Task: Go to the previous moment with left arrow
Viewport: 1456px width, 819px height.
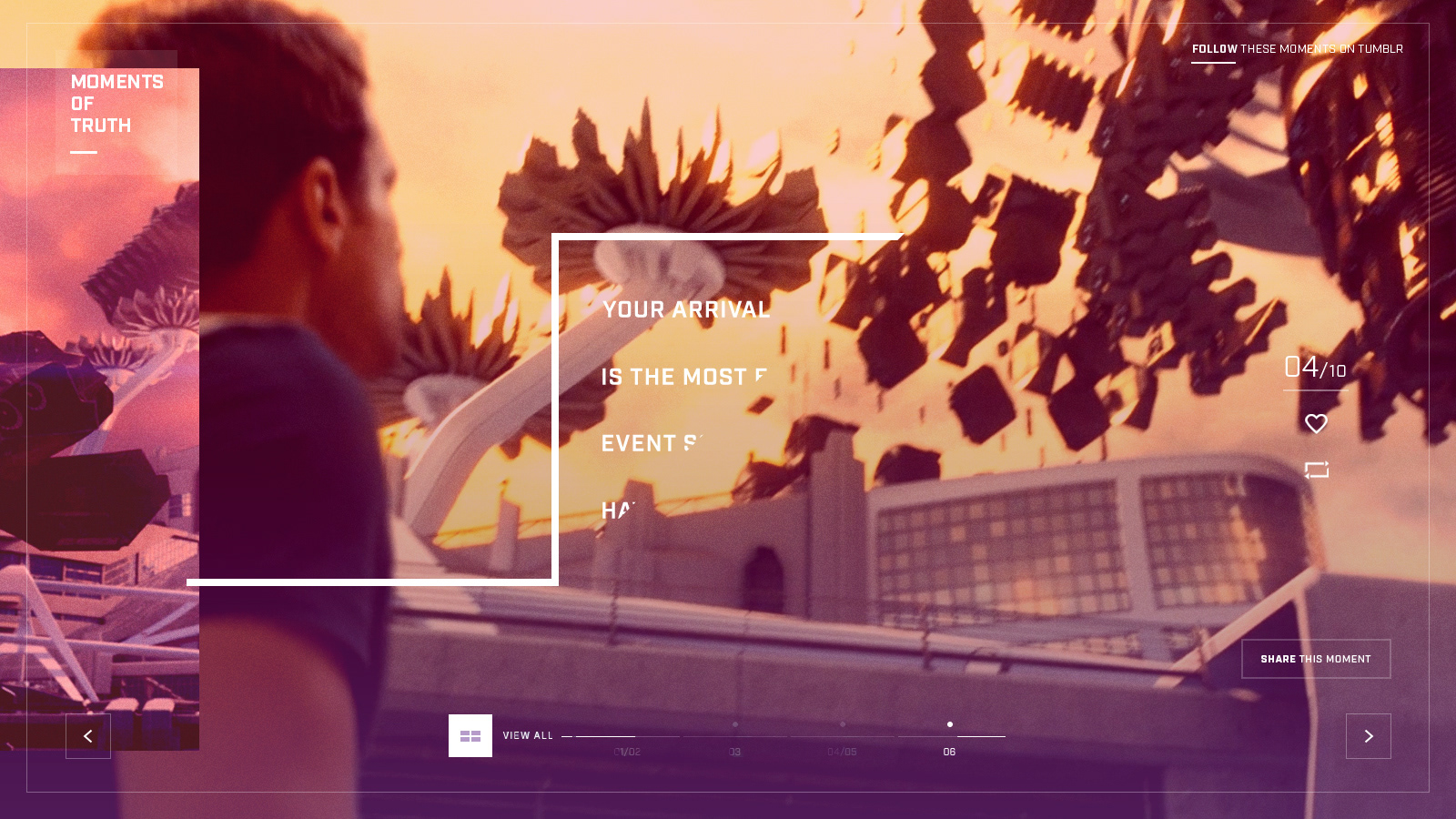Action: tap(88, 736)
